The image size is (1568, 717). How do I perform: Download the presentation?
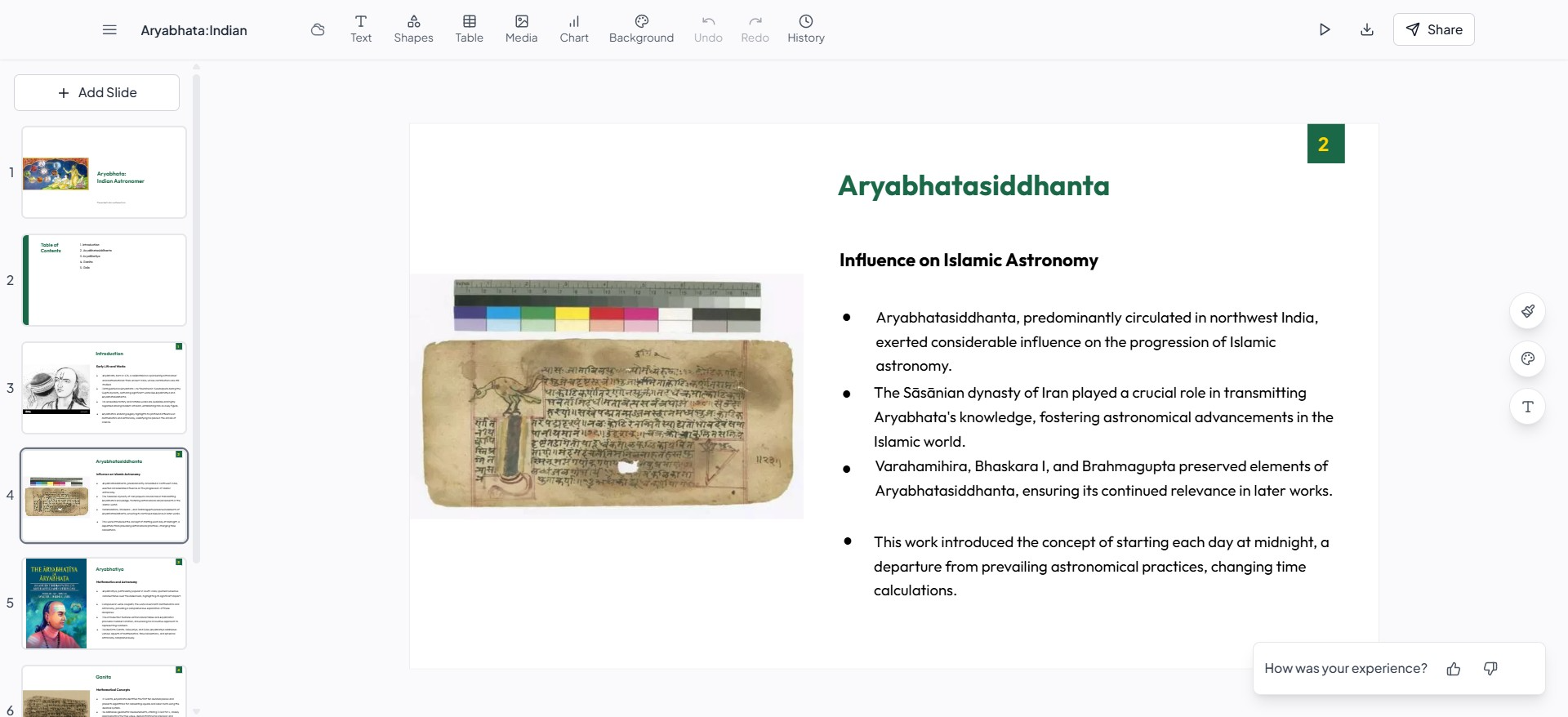(x=1367, y=29)
